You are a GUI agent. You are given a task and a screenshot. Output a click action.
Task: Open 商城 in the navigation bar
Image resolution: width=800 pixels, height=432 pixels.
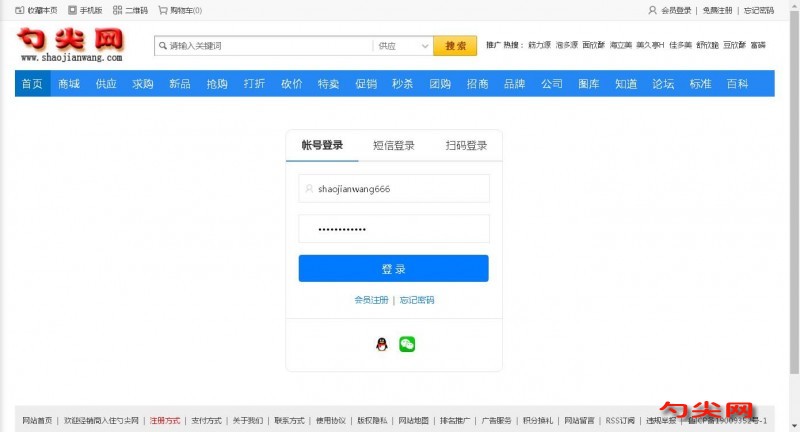coord(69,84)
